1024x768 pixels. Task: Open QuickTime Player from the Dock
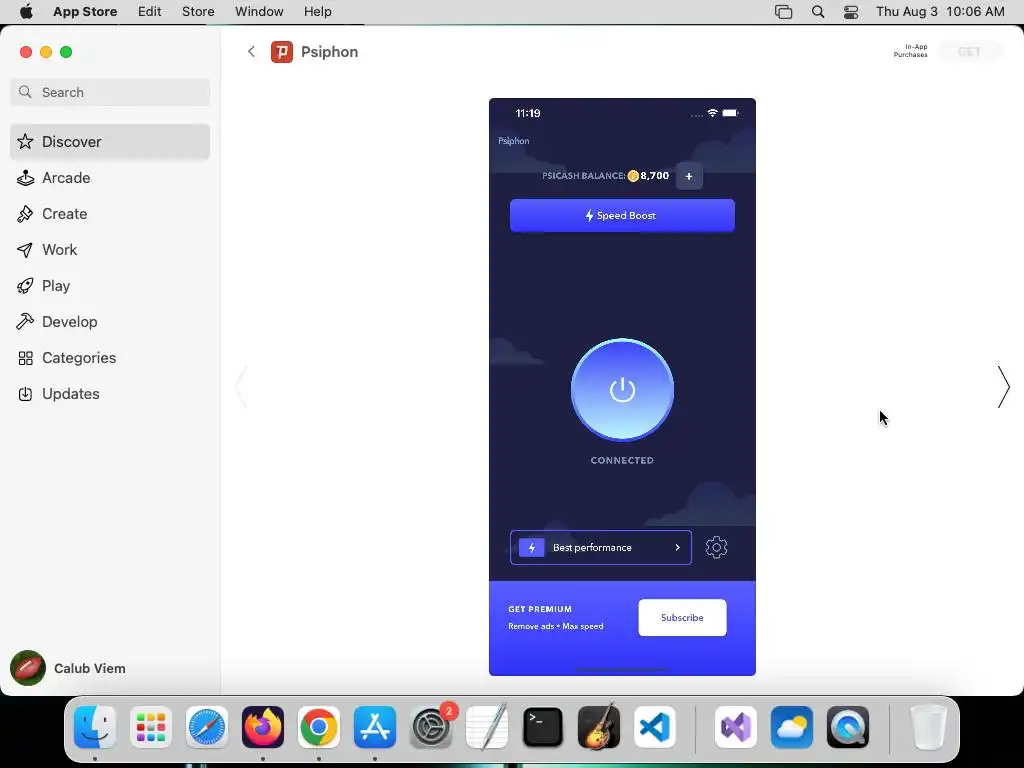tap(848, 727)
